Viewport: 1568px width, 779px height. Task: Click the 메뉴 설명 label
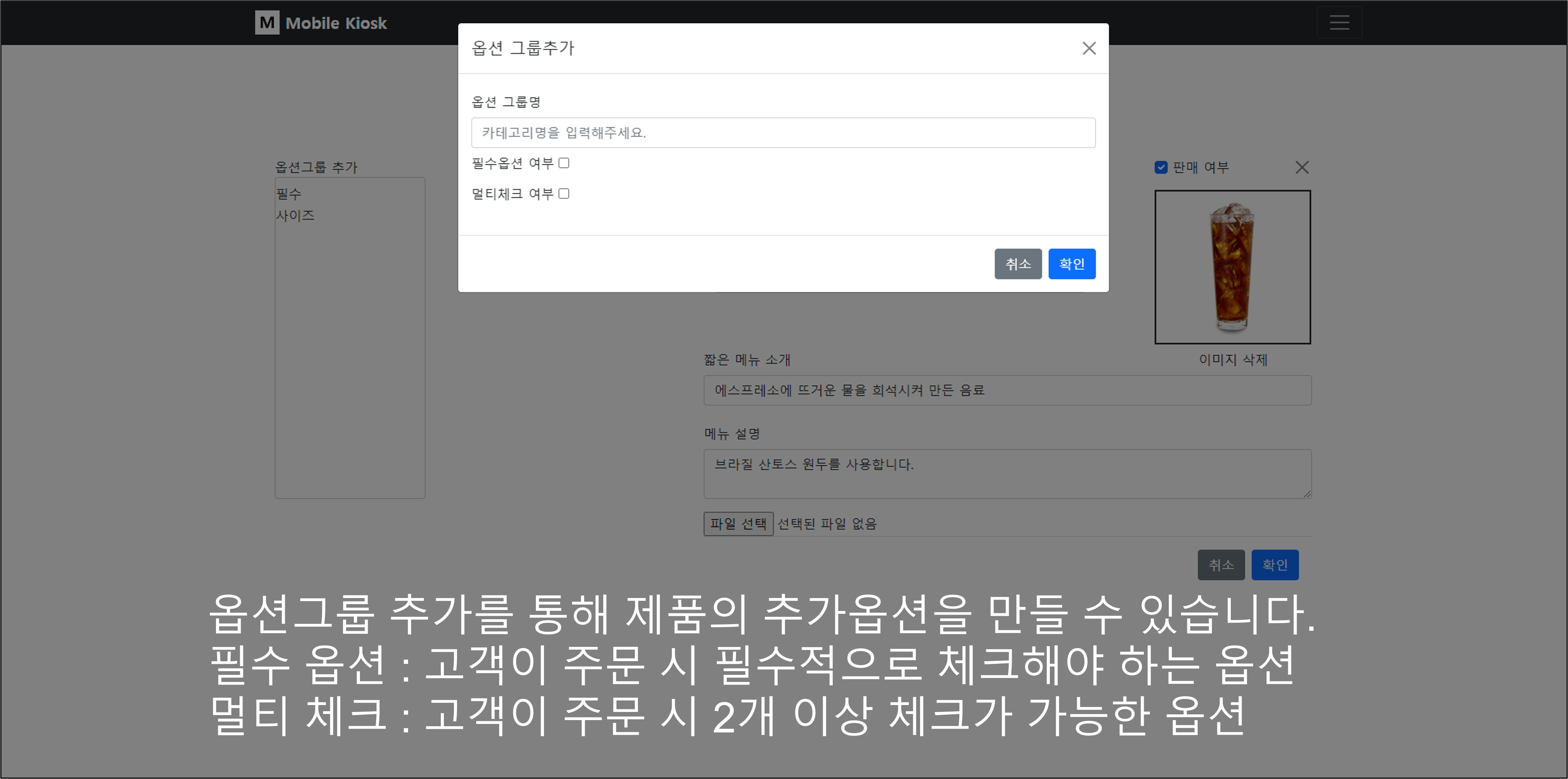[x=732, y=434]
